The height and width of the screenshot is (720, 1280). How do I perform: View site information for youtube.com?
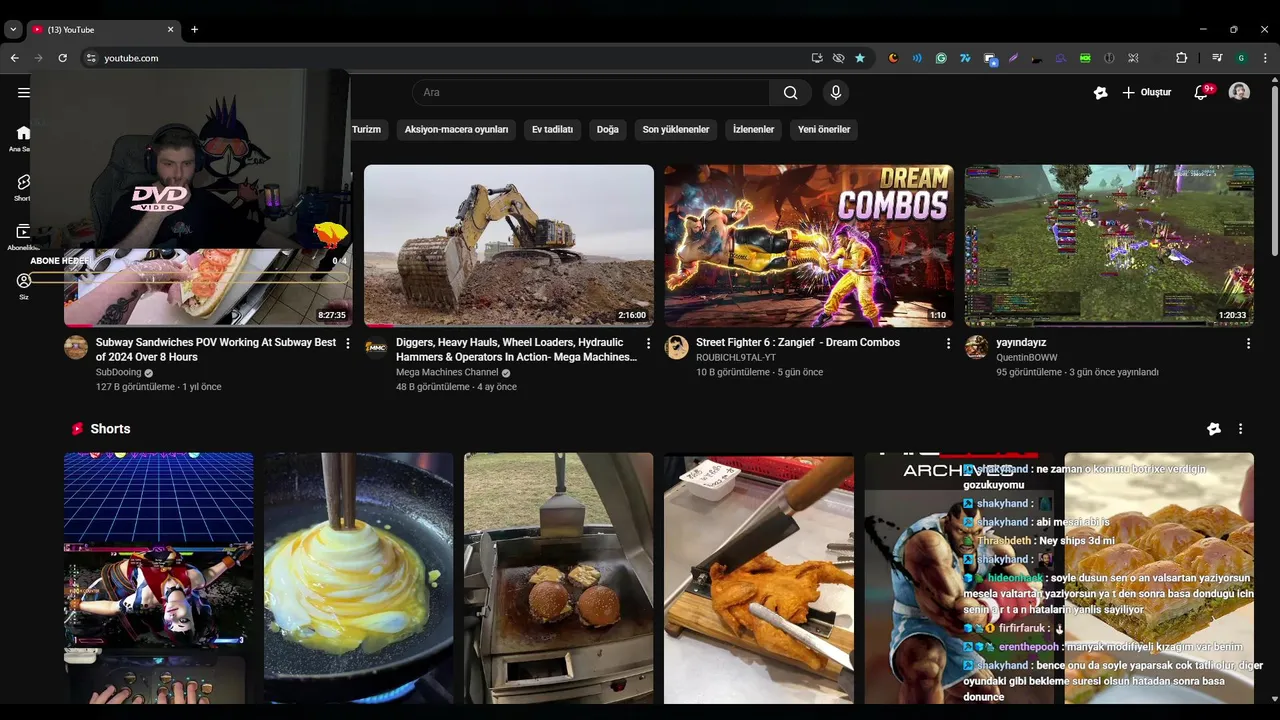coord(91,58)
